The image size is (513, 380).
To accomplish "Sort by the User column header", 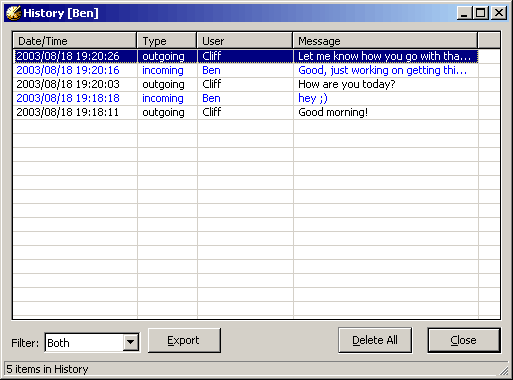I will tap(245, 41).
